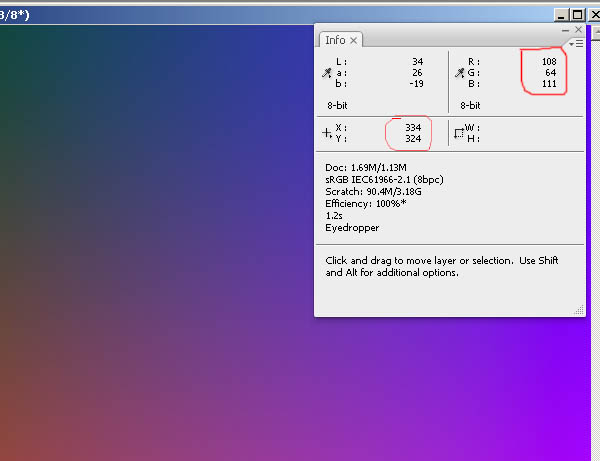Maximize the document window
The width and height of the screenshot is (600, 461).
tap(577, 15)
